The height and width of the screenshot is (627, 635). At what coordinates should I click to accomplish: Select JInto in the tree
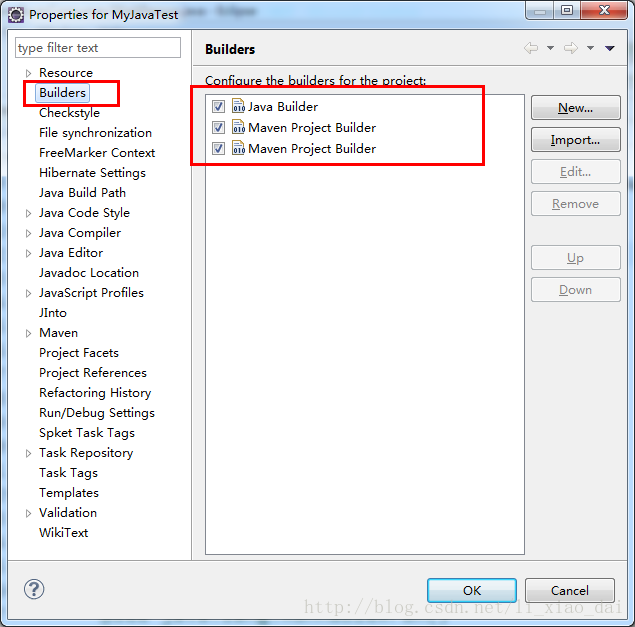53,313
